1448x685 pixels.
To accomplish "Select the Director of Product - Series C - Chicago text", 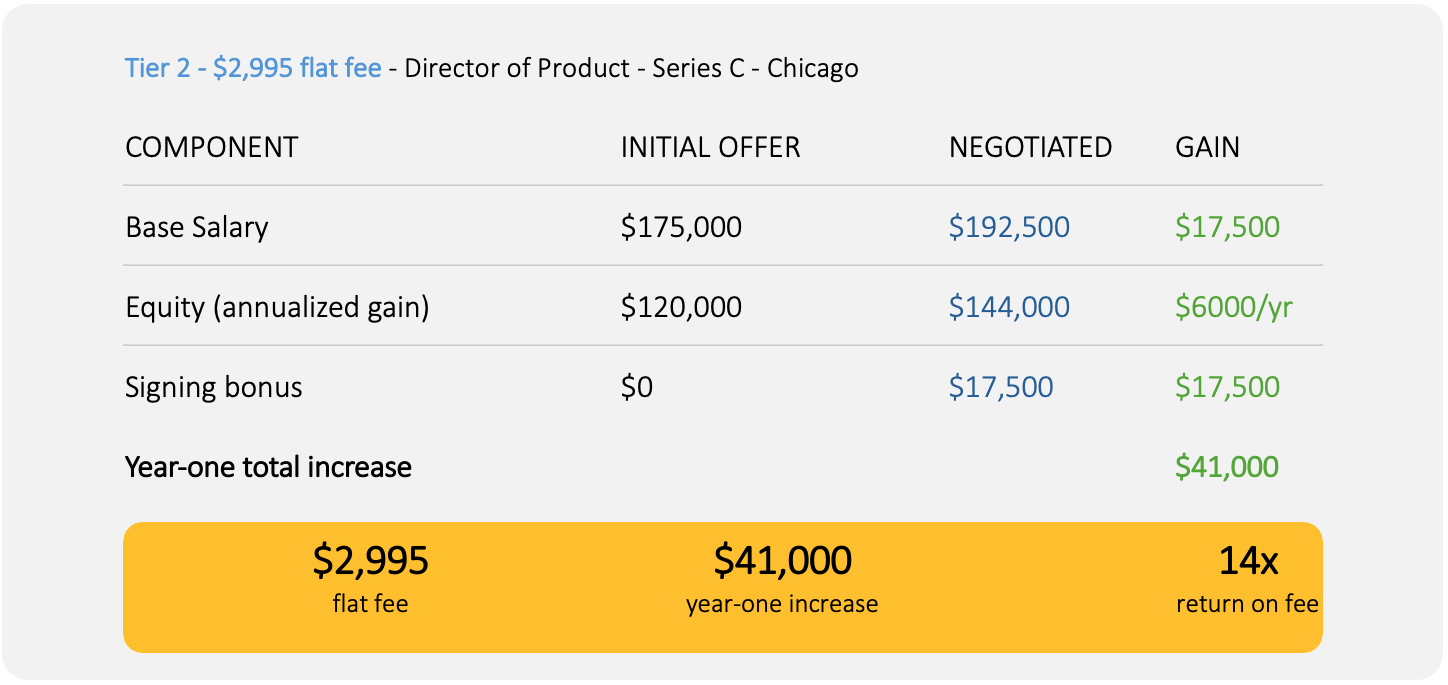I will click(631, 68).
